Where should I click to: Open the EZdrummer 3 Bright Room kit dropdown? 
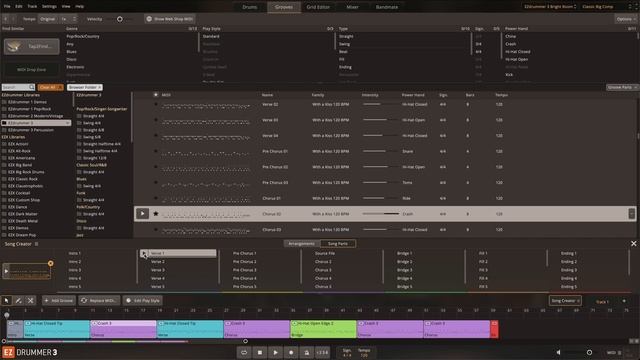[550, 7]
